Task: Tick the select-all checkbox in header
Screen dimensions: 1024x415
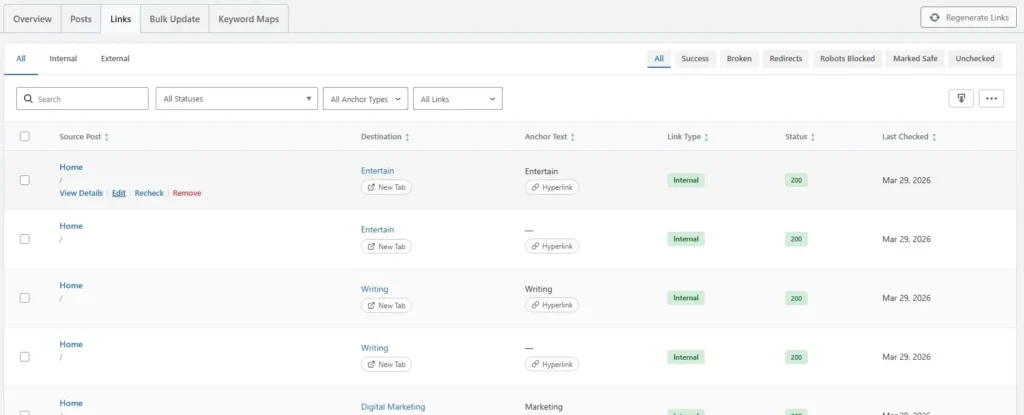Action: pyautogui.click(x=25, y=137)
